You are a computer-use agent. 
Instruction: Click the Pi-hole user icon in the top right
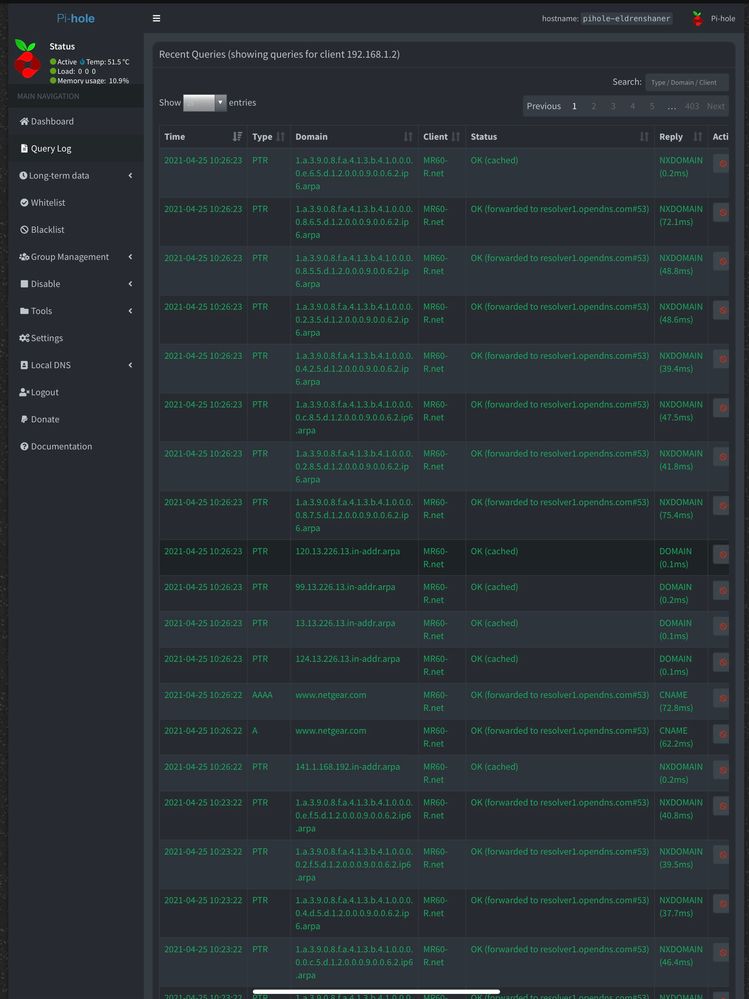(698, 18)
